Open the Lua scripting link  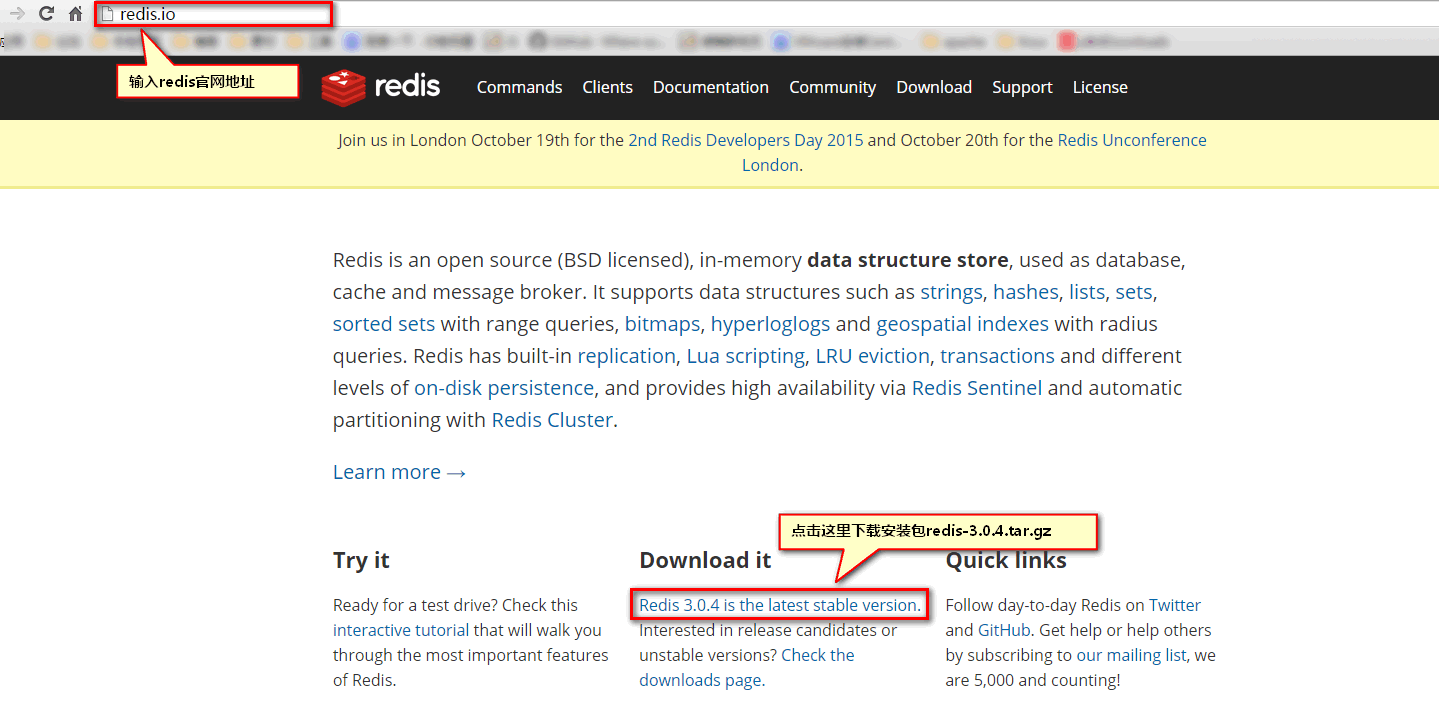745,356
